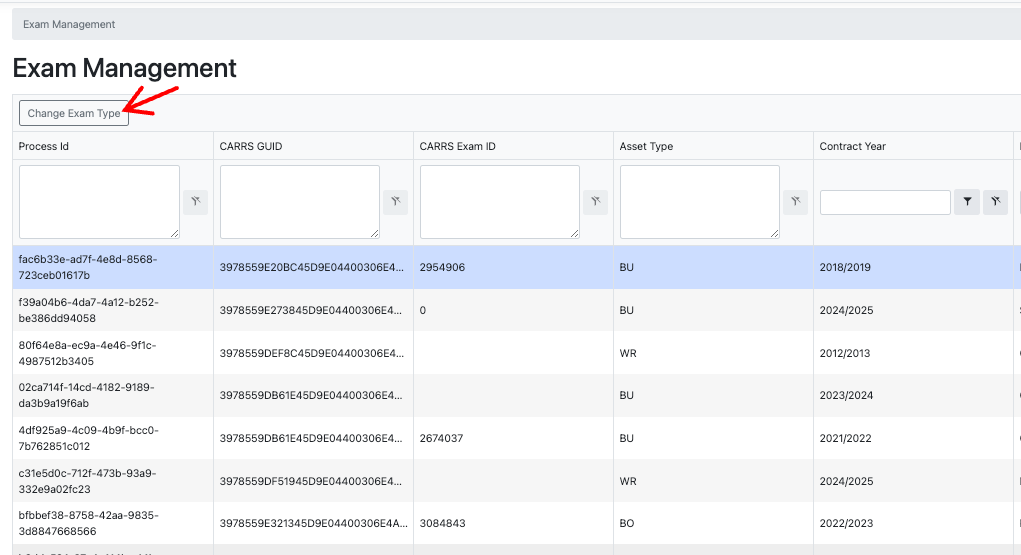Clear the Asset Type column filter

coord(795,202)
